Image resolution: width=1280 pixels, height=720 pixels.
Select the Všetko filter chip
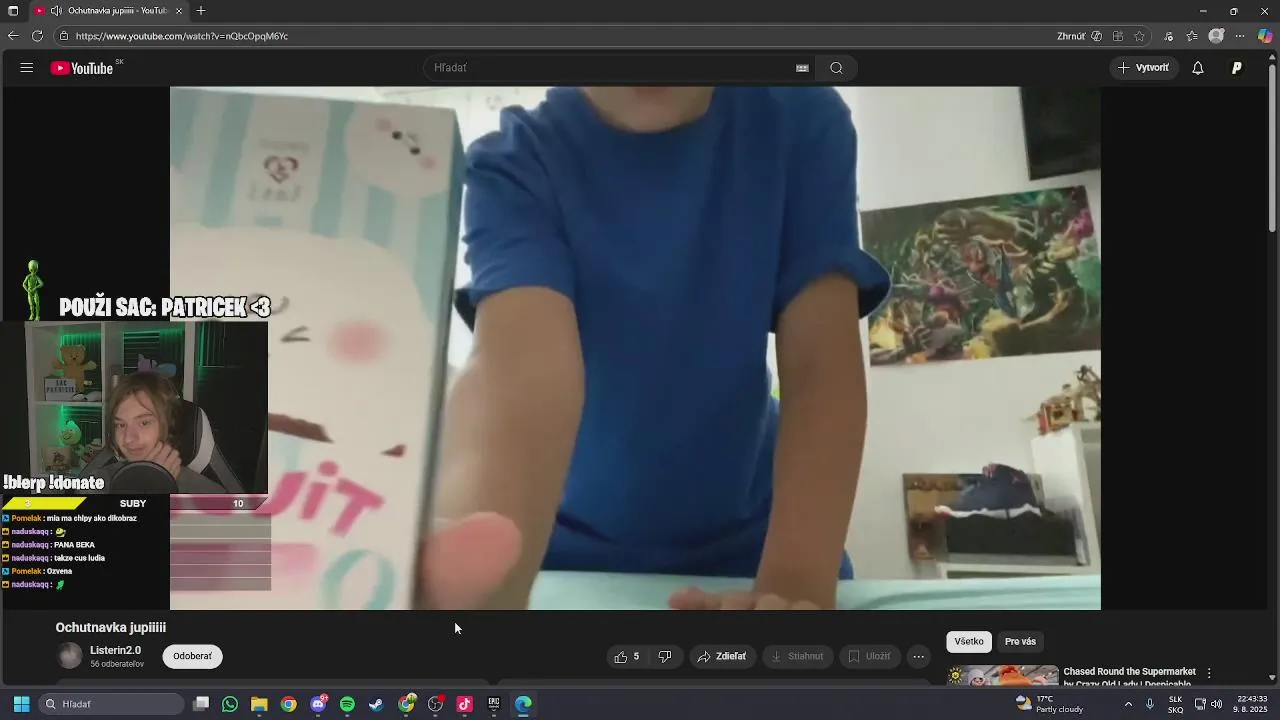click(969, 642)
